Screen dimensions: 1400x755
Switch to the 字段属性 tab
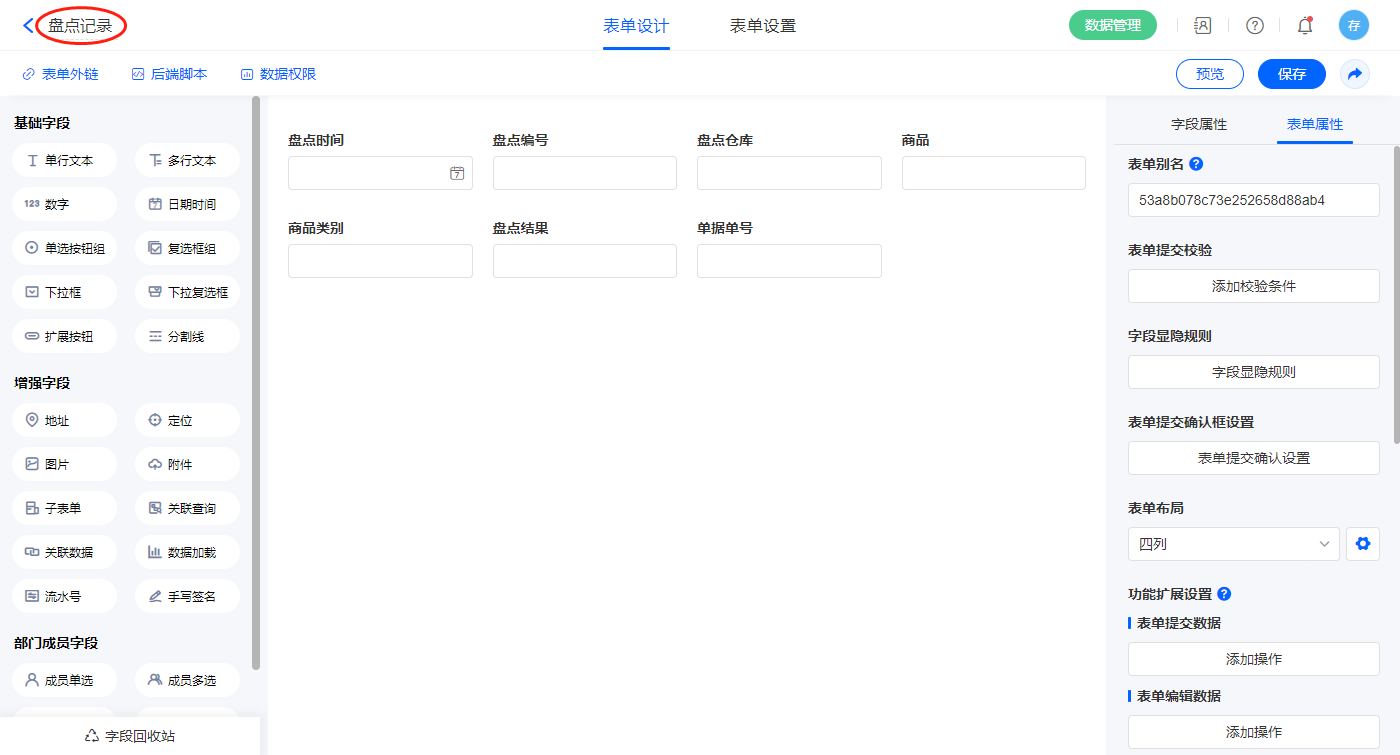click(1198, 124)
